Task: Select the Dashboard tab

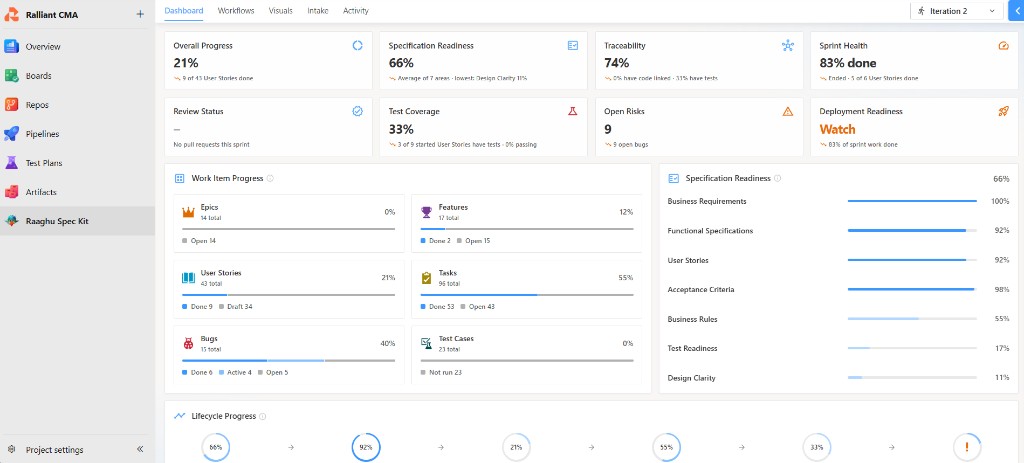Action: pyautogui.click(x=184, y=10)
